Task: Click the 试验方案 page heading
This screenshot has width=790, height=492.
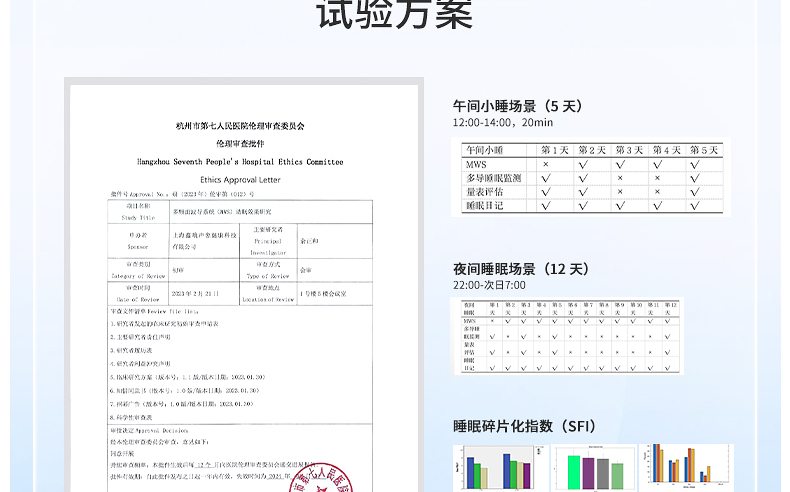Action: pyautogui.click(x=394, y=15)
